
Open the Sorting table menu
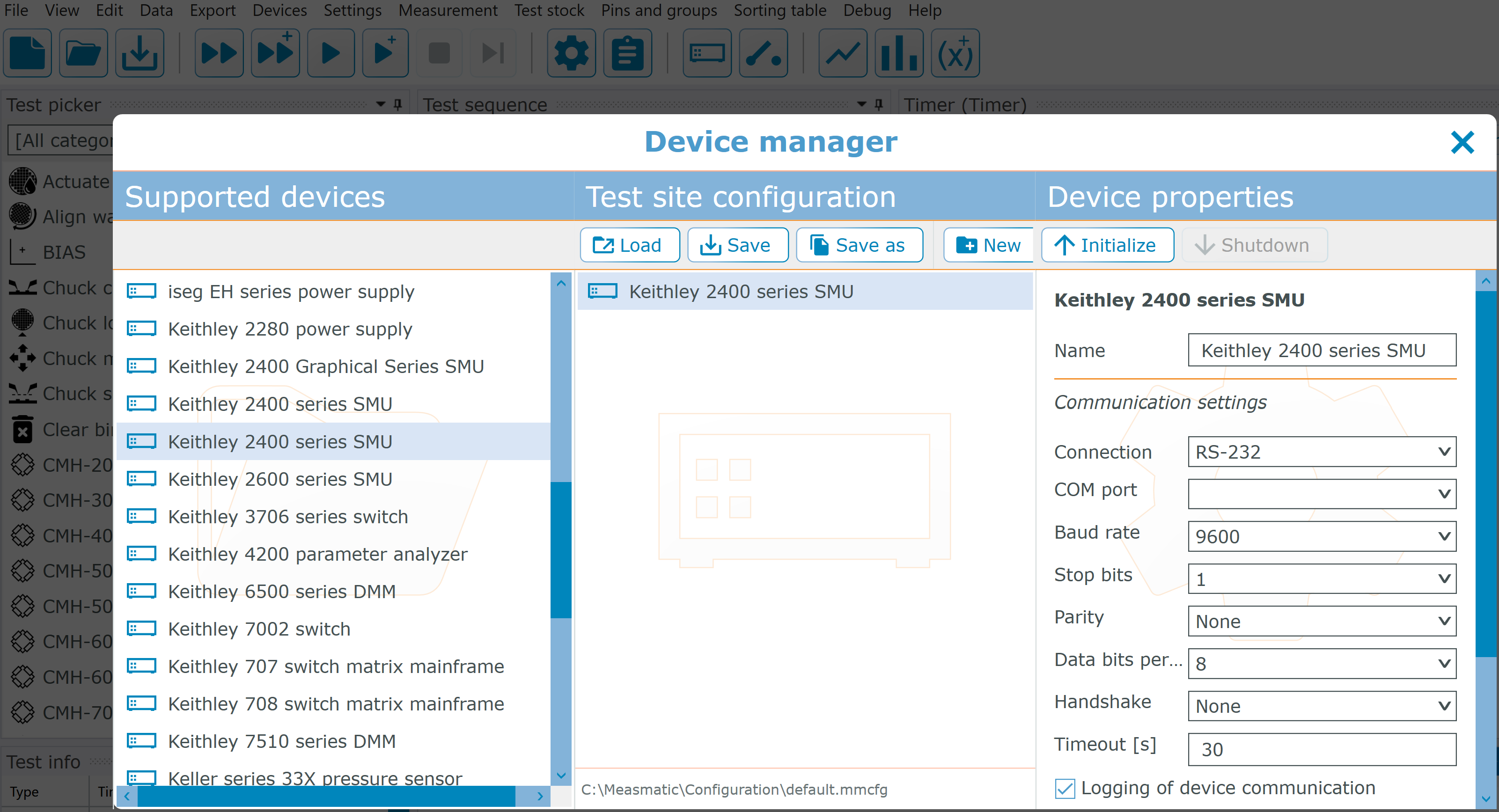(780, 10)
